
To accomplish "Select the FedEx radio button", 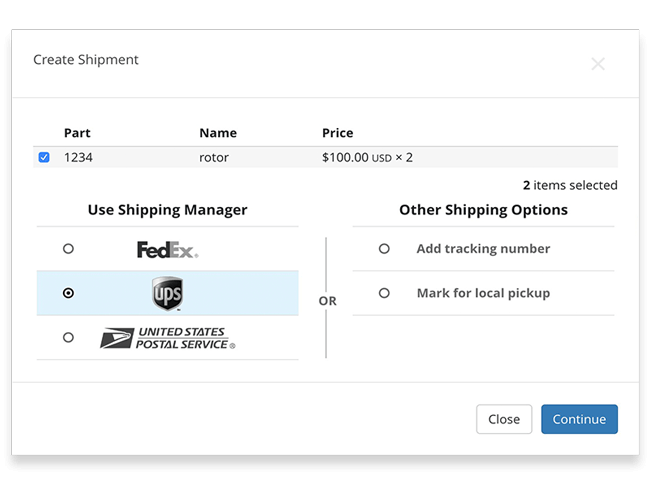I will [x=68, y=249].
